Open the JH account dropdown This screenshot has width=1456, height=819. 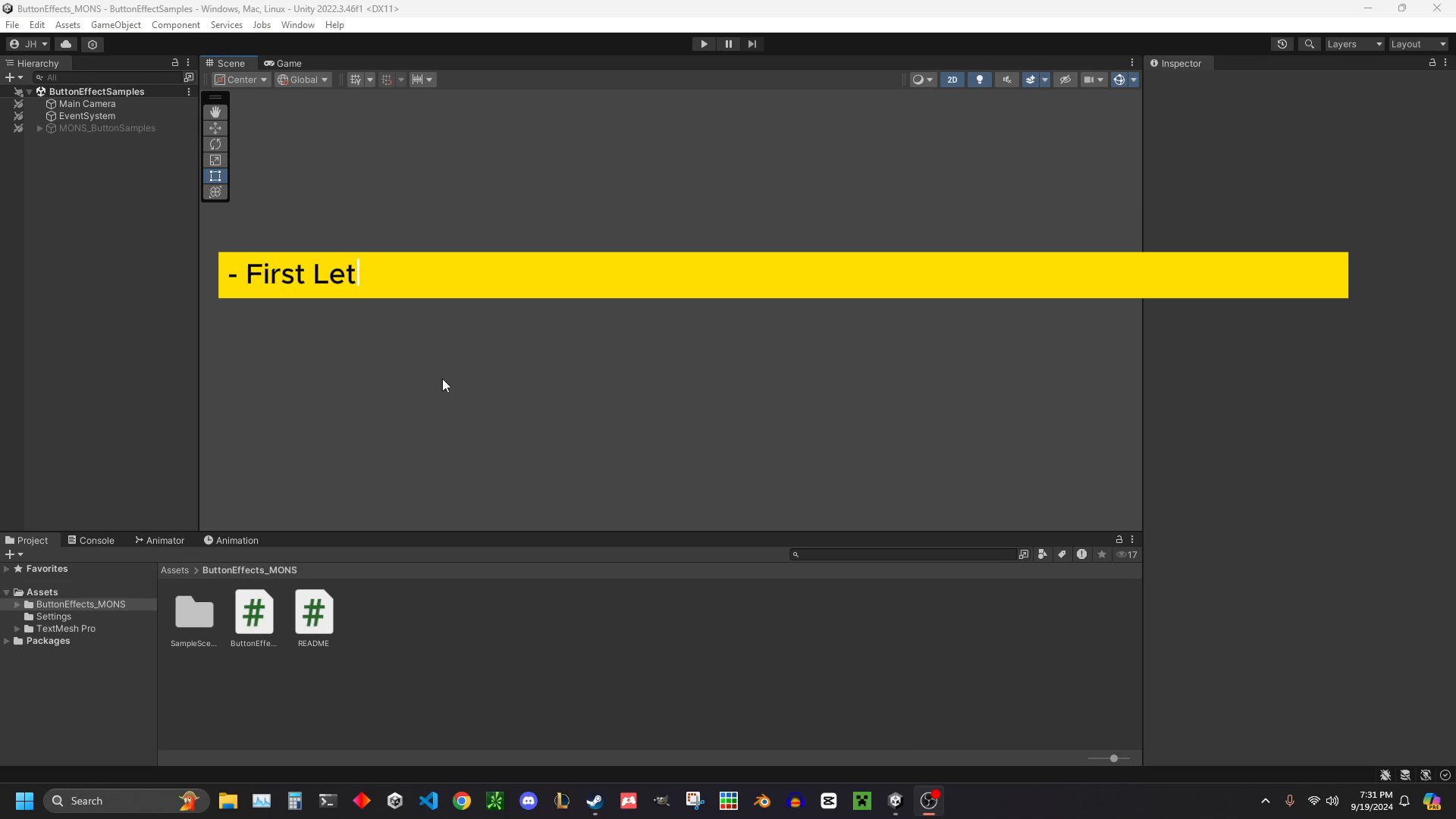[x=29, y=44]
